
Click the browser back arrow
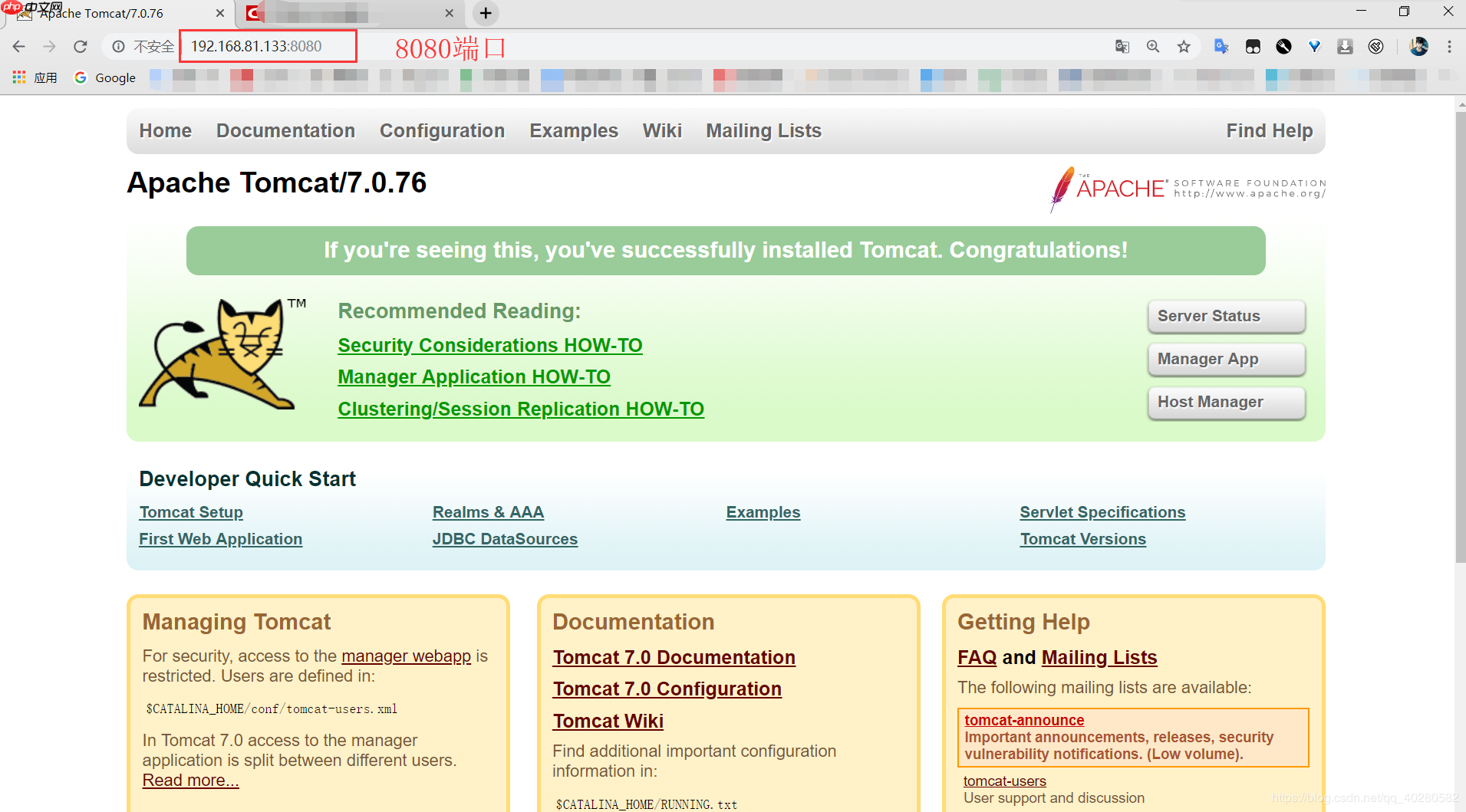point(19,47)
